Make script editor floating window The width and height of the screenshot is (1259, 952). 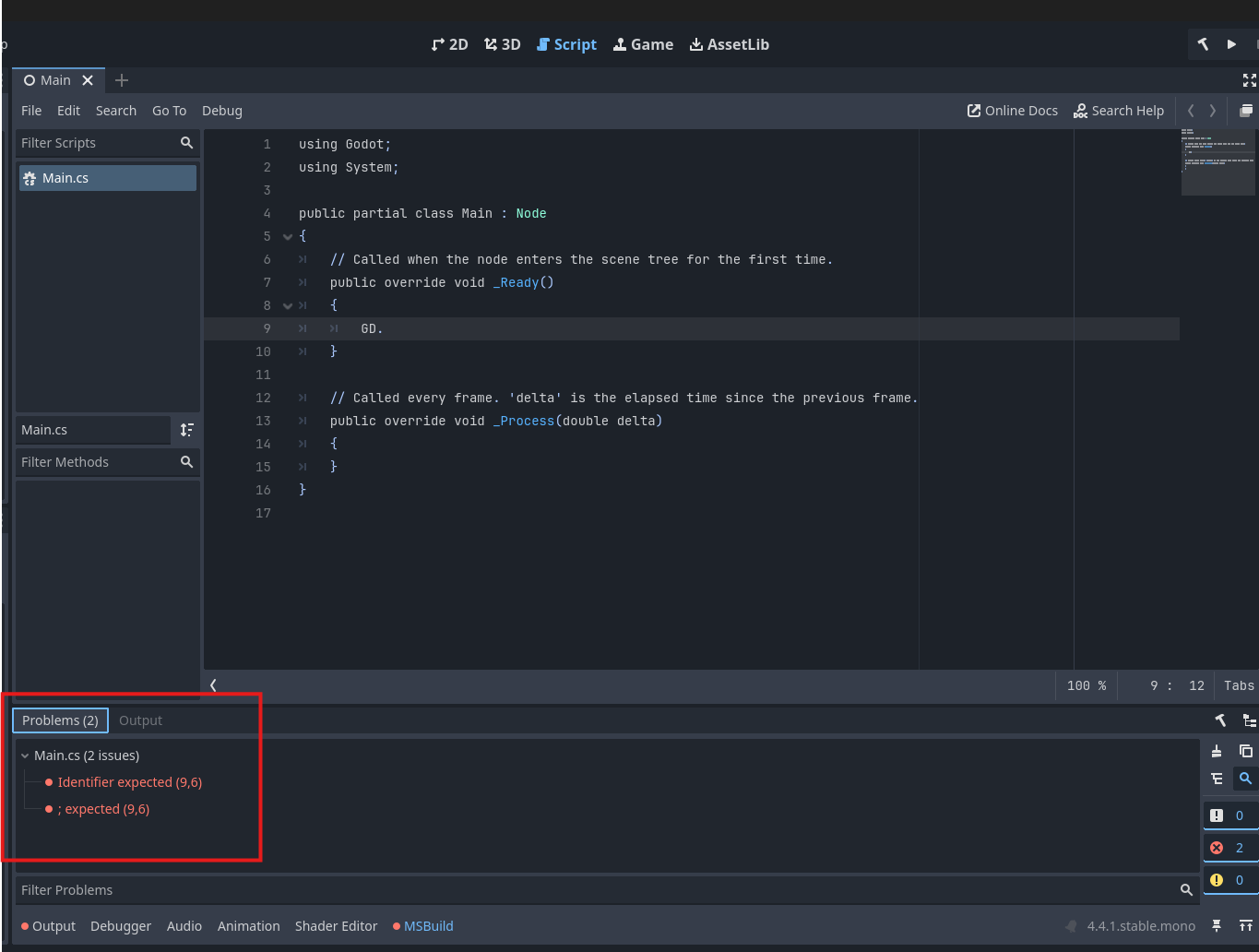coord(1246,111)
